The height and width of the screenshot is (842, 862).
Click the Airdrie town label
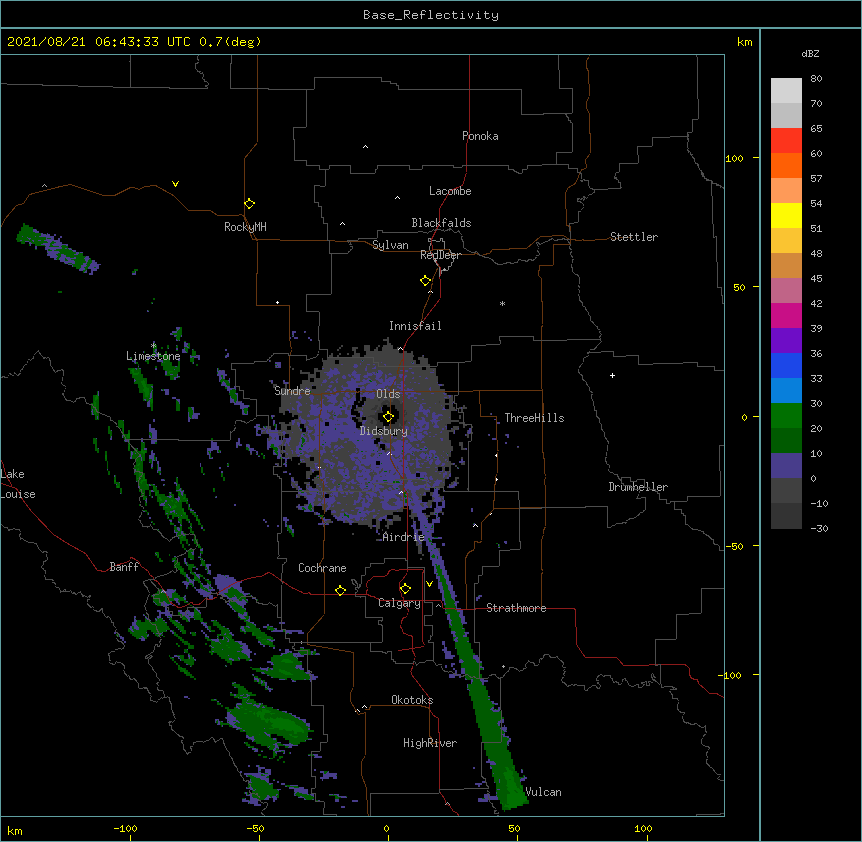pos(403,537)
